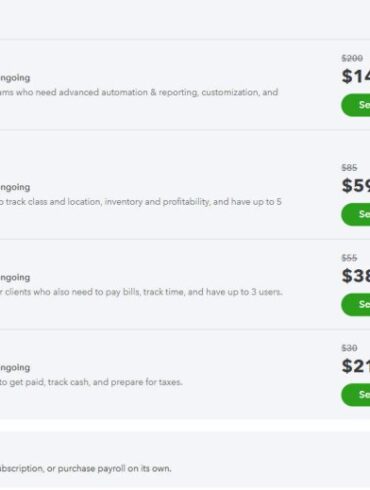Click the ongoing label above the inventory and profitability text
This screenshot has height=490, width=370.
click(15, 187)
